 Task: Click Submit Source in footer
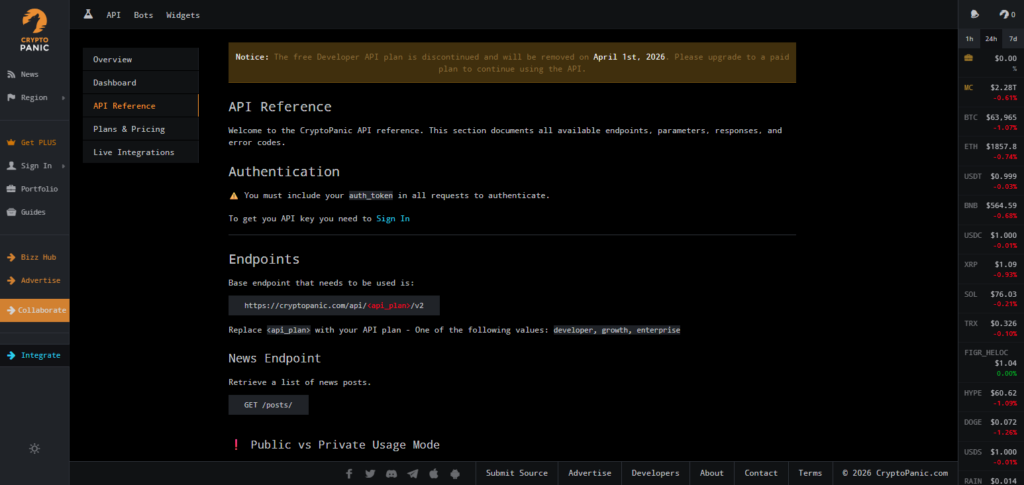(x=516, y=473)
